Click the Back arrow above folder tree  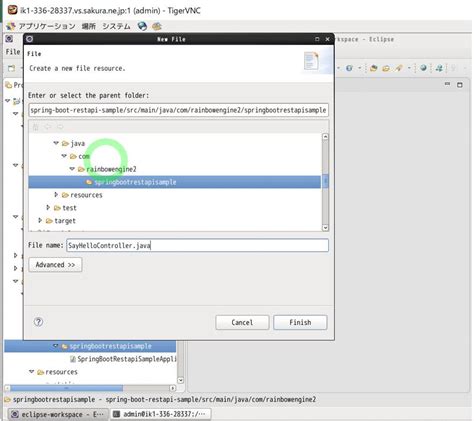[48, 127]
